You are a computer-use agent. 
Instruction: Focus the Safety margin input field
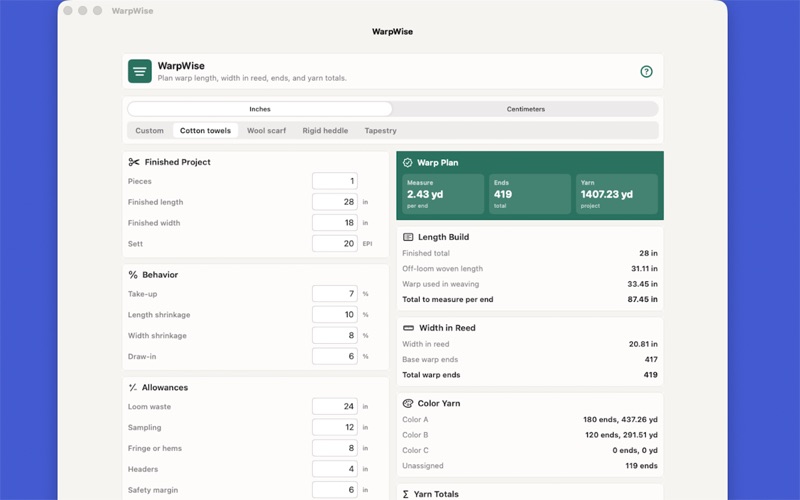335,490
